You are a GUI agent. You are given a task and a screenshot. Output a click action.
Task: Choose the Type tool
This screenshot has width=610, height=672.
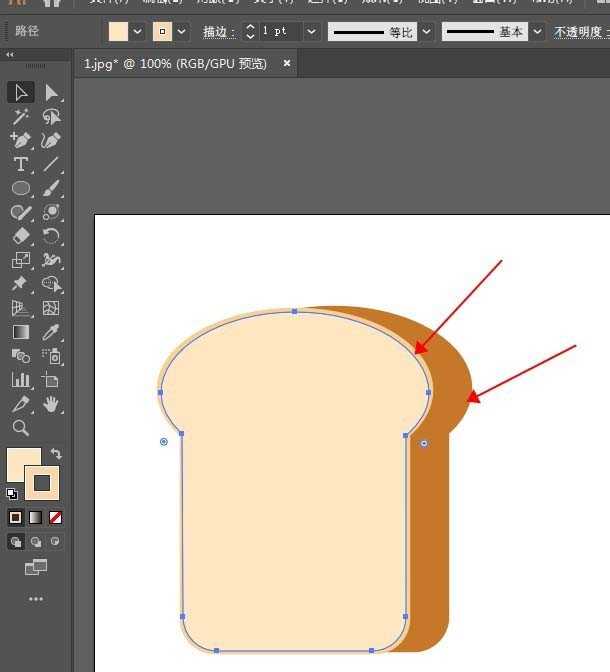click(x=20, y=165)
